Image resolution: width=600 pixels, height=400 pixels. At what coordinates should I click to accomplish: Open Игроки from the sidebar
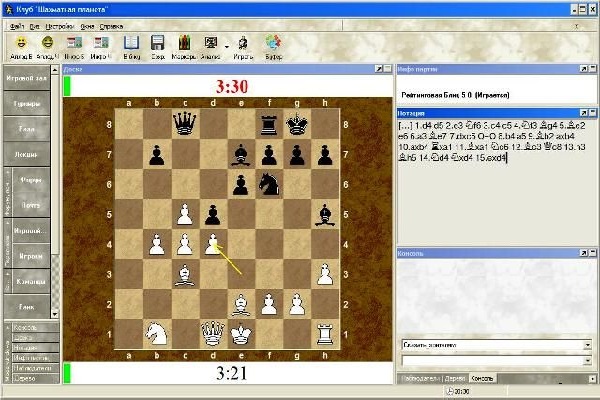click(x=31, y=256)
